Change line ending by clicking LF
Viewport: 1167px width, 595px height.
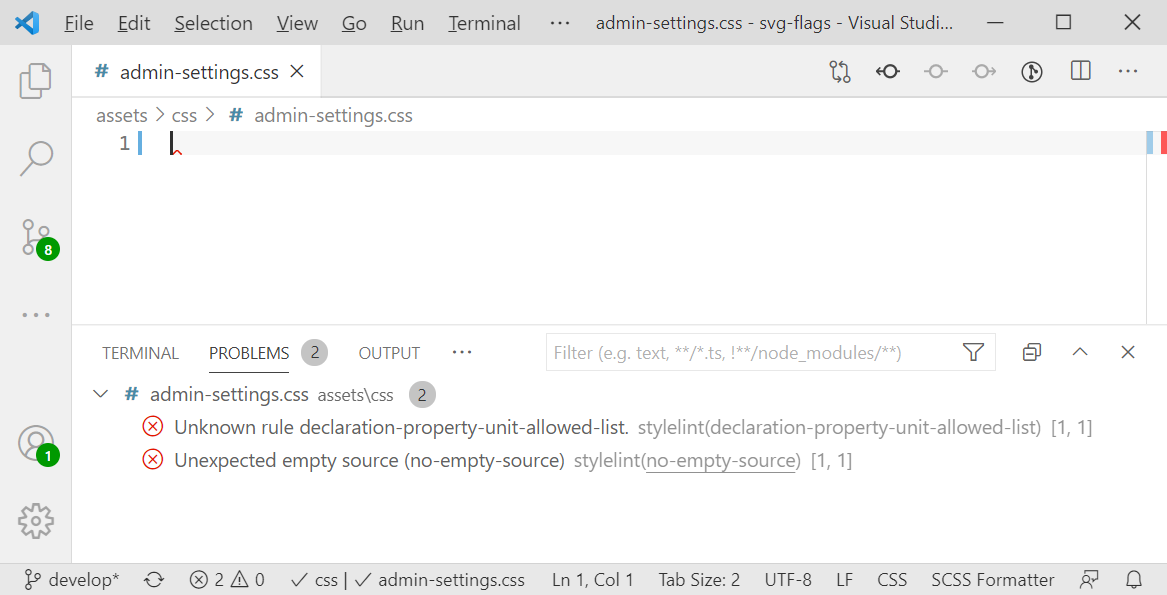[x=844, y=579]
